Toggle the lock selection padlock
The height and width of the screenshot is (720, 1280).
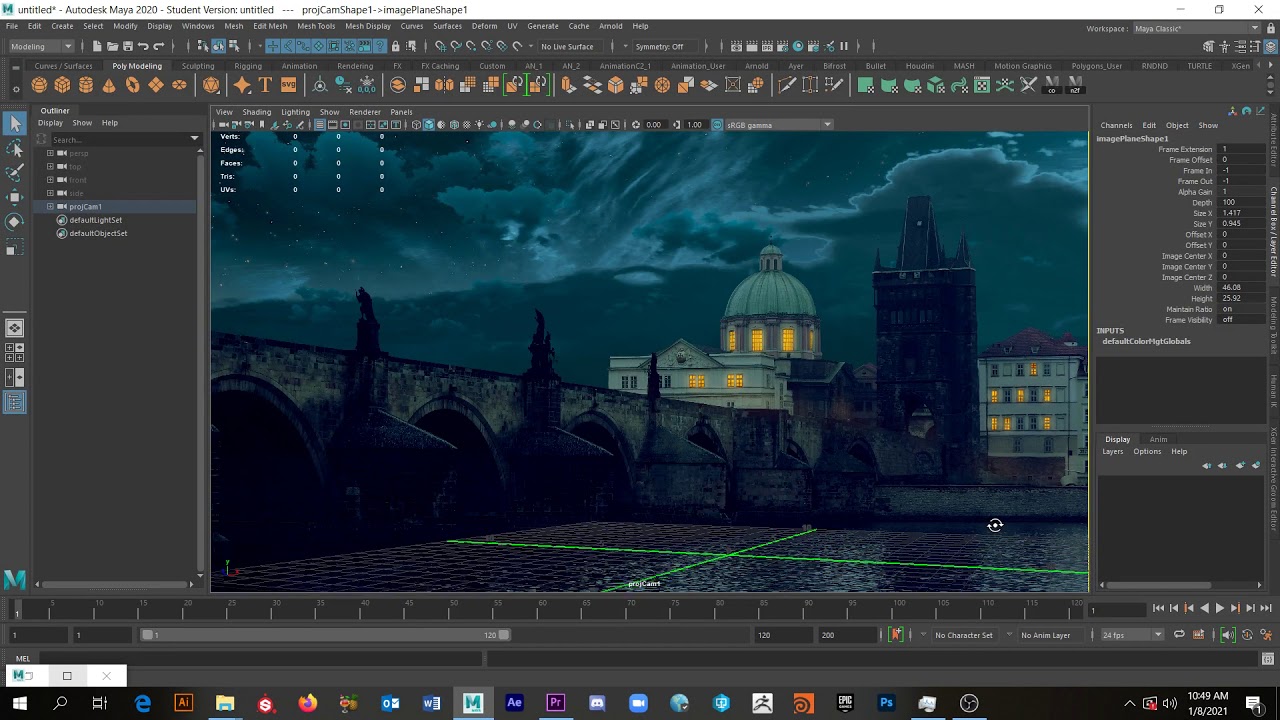pyautogui.click(x=396, y=46)
